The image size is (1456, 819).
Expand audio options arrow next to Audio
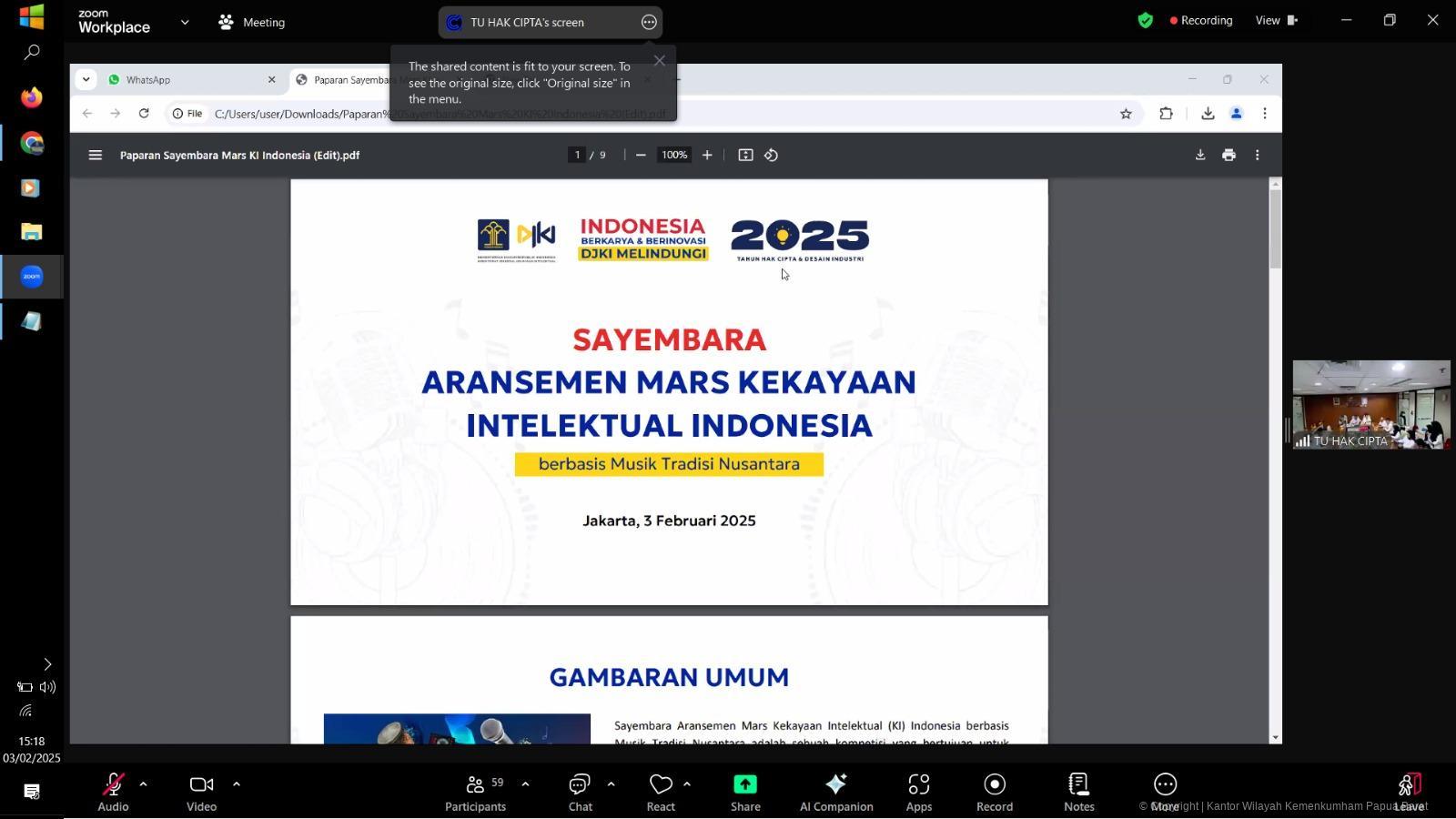tap(143, 784)
